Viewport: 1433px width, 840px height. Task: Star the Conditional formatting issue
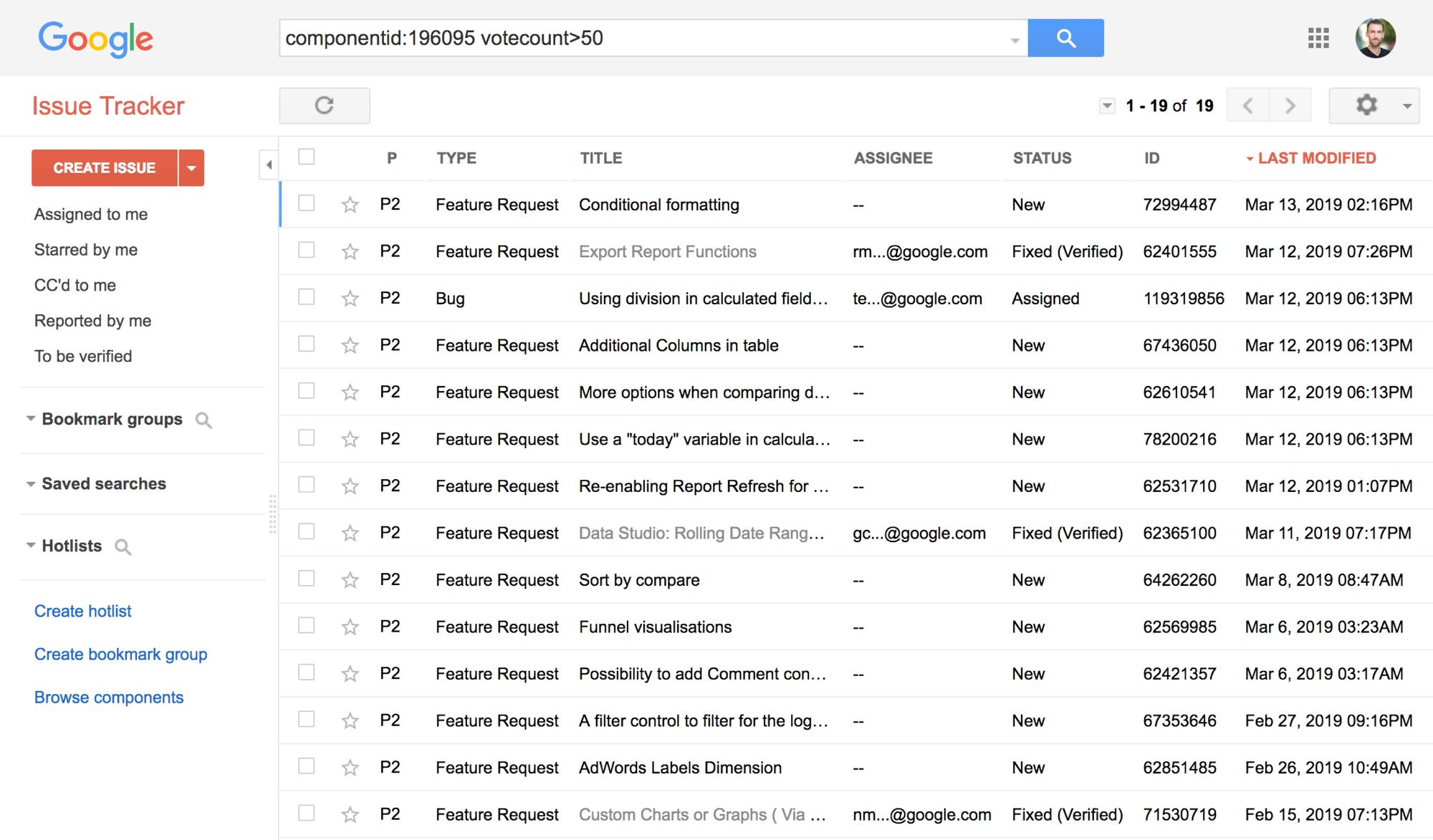(350, 205)
